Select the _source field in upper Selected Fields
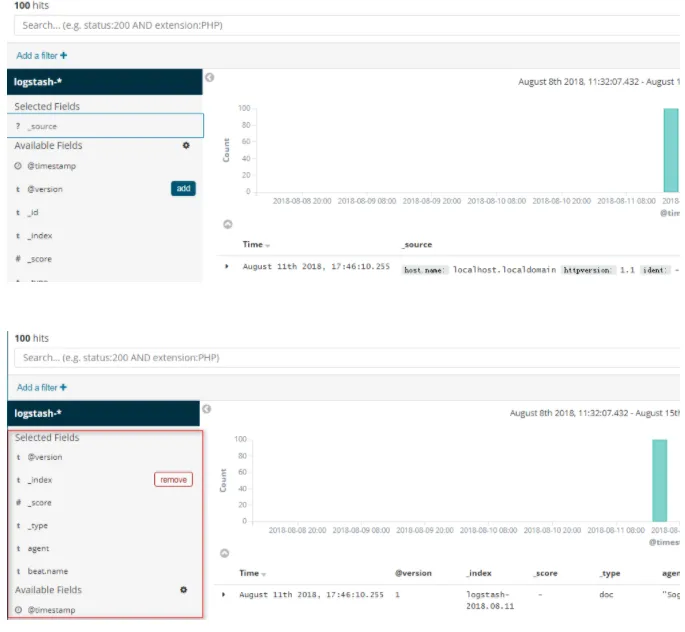685x632 pixels. tap(105, 126)
